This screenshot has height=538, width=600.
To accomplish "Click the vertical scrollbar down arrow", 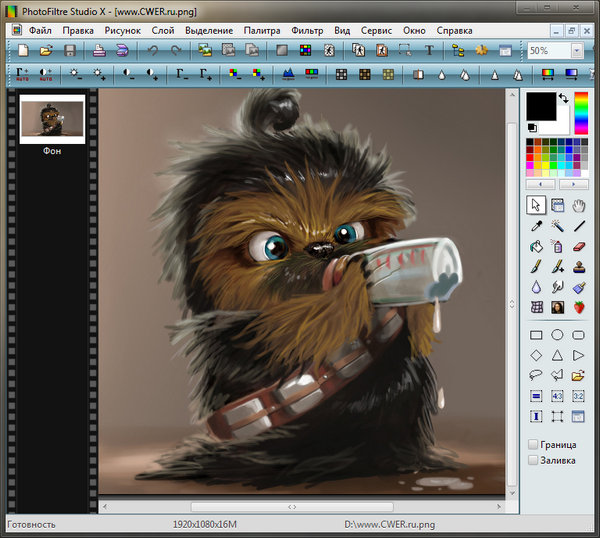I will [512, 493].
